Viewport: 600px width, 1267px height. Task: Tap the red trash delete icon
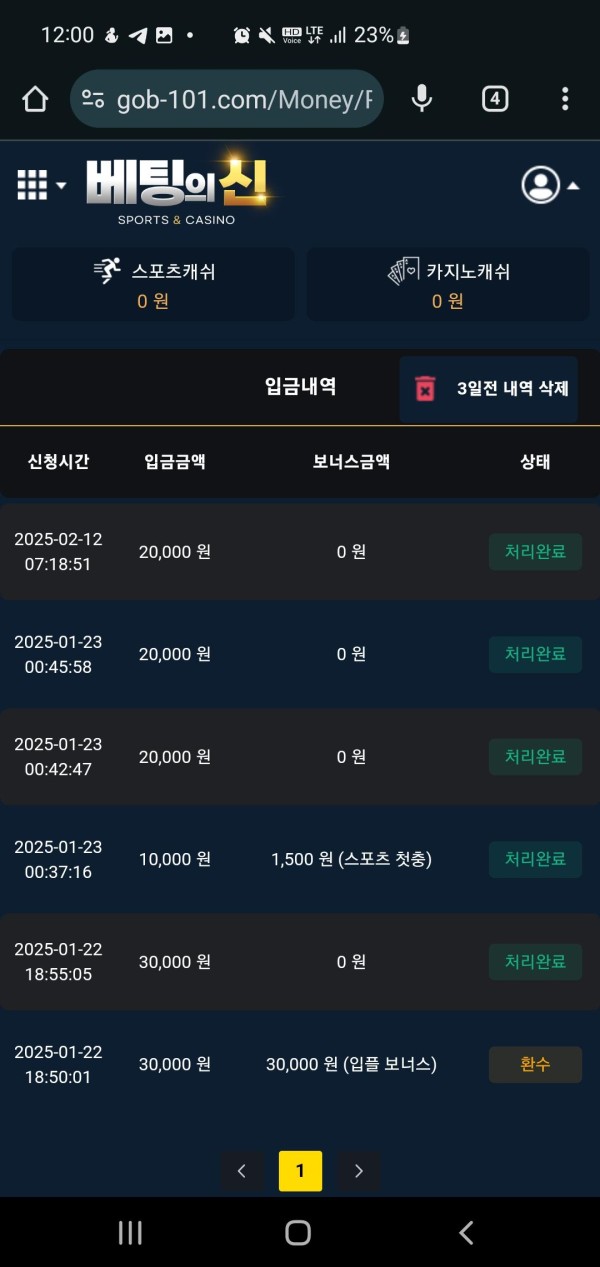coord(425,389)
